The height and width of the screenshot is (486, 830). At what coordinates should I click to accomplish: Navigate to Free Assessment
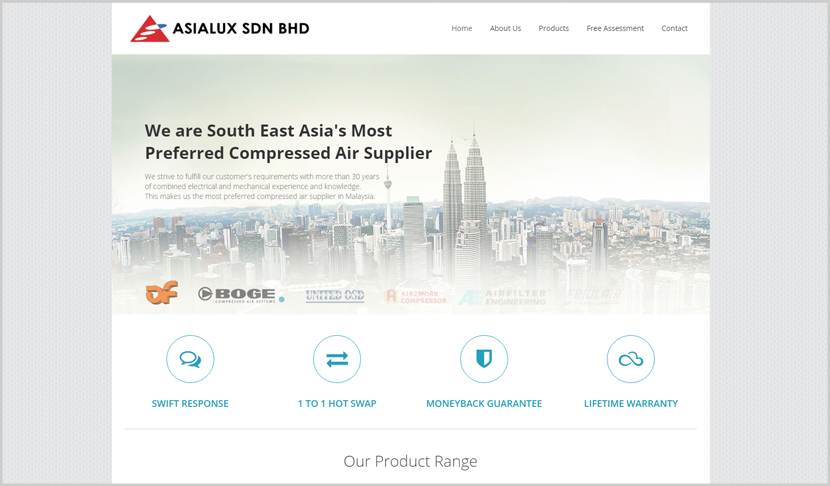[615, 29]
